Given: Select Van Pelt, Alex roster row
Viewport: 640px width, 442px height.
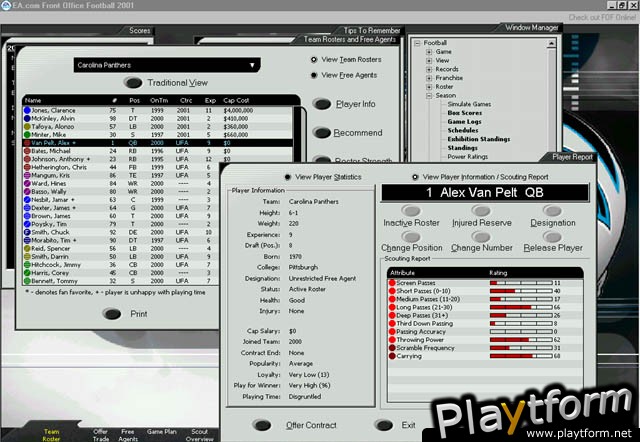Looking at the screenshot, I should (158, 143).
